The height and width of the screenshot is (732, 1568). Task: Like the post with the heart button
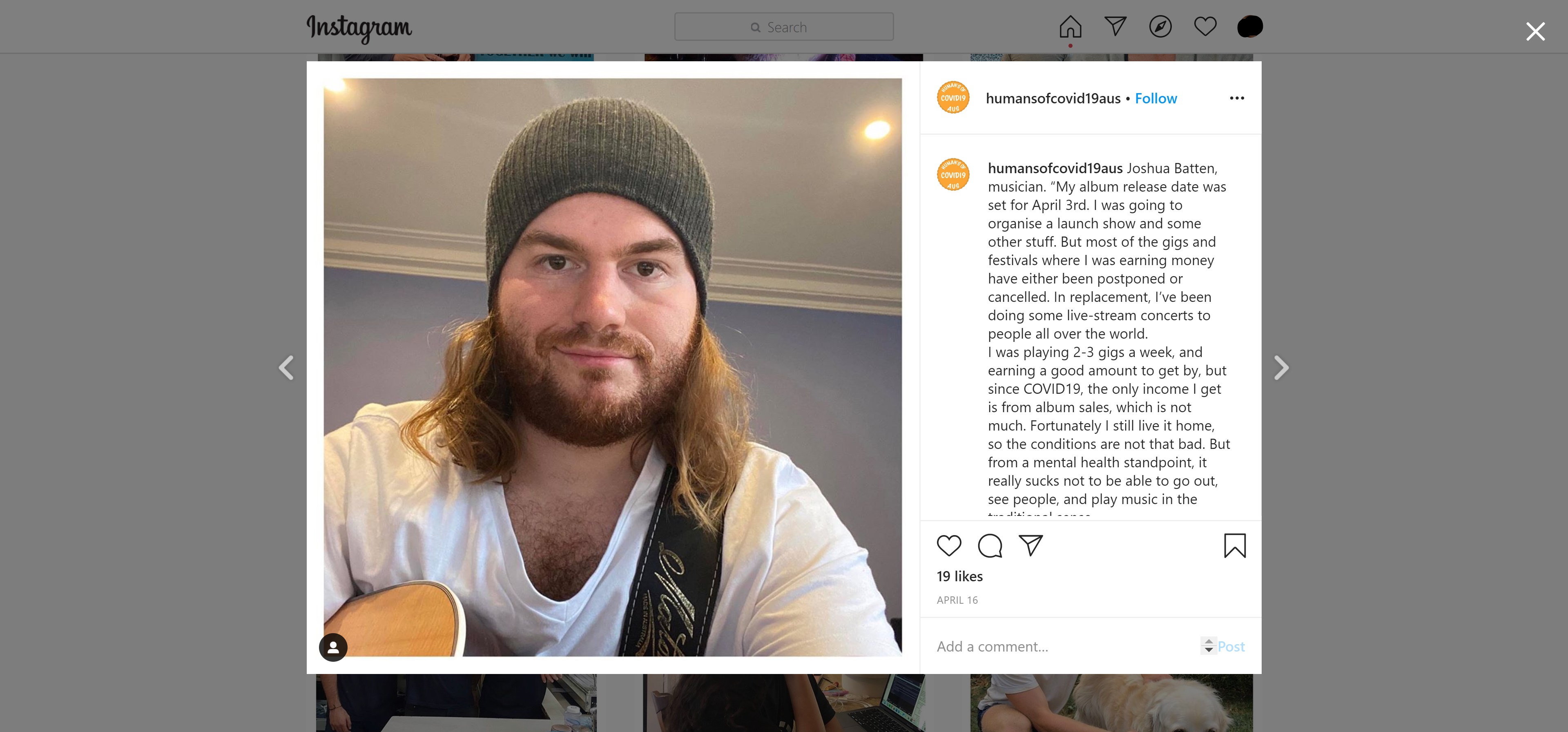[948, 546]
